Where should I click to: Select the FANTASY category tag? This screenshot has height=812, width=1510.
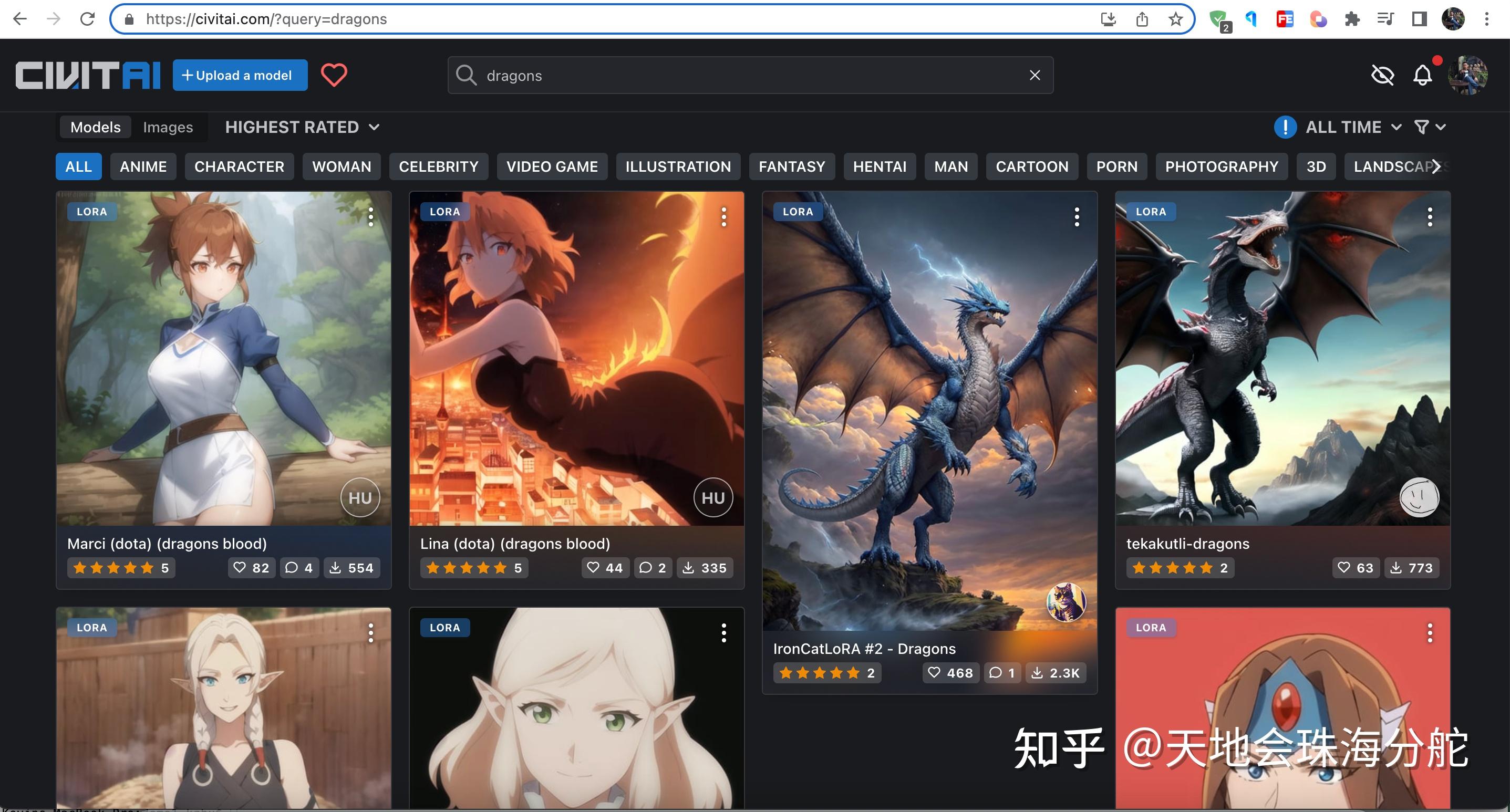pyautogui.click(x=791, y=166)
